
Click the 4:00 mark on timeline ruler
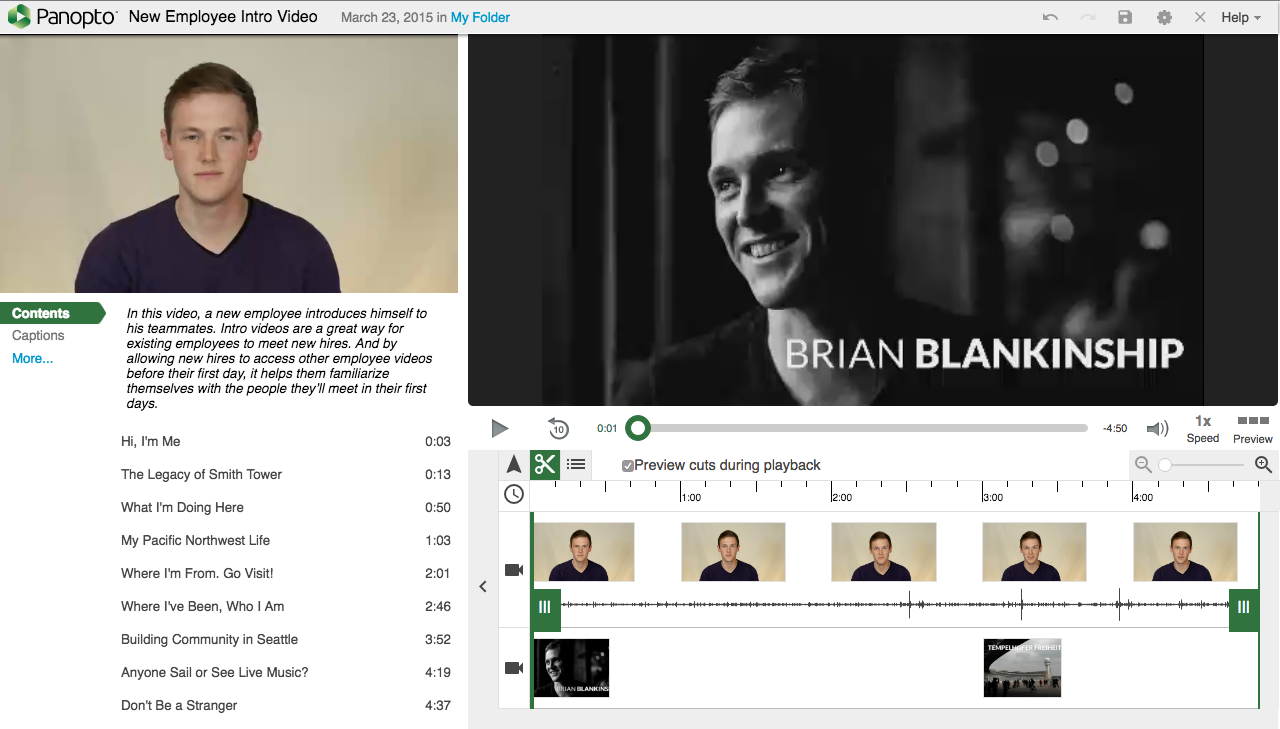click(1143, 497)
